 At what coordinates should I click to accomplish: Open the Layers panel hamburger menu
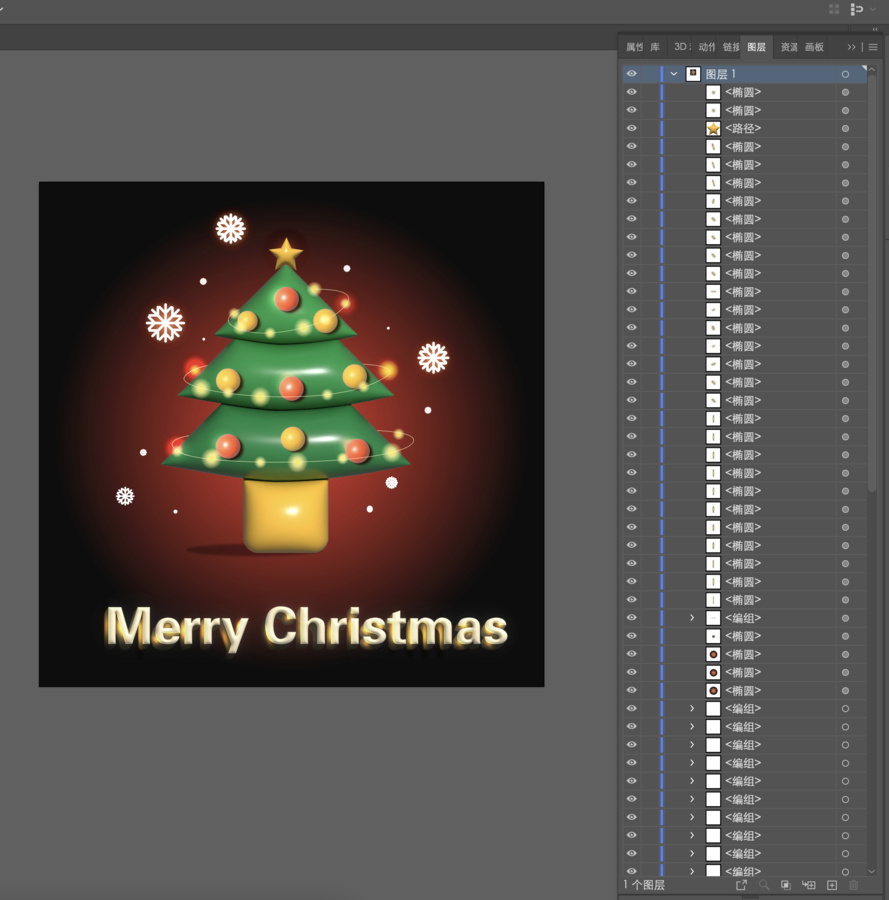point(873,47)
